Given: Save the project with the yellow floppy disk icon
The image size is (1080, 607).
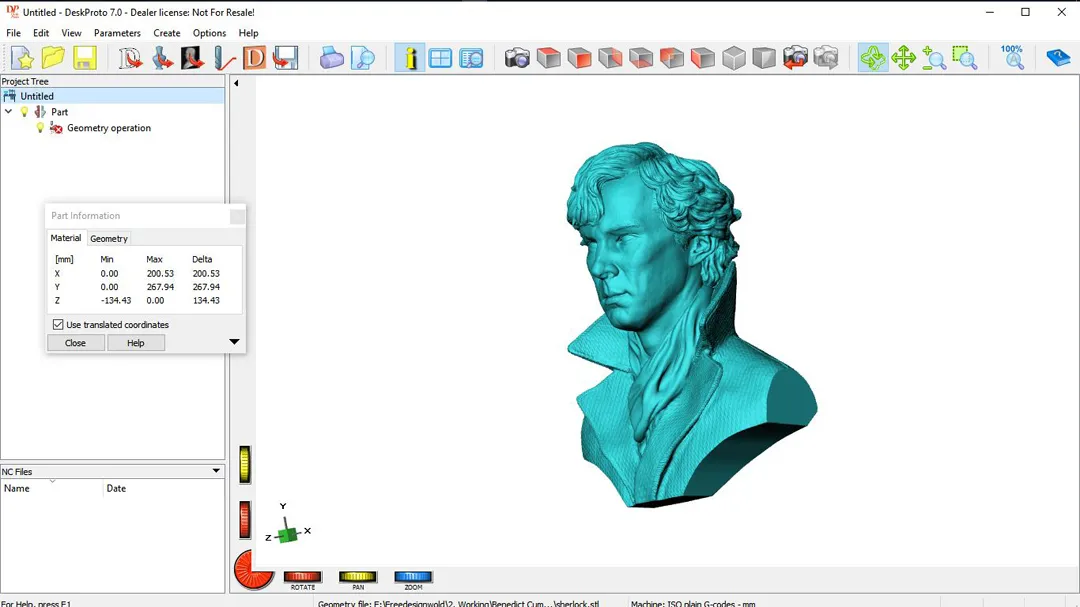Looking at the screenshot, I should point(85,58).
